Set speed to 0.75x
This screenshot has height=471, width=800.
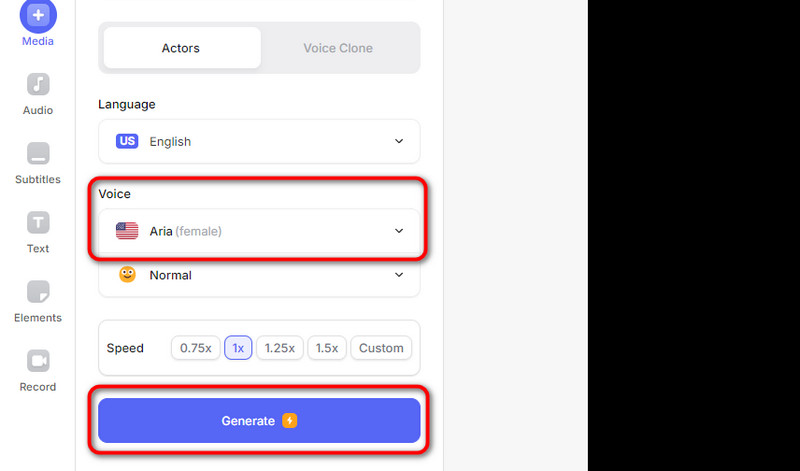195,348
